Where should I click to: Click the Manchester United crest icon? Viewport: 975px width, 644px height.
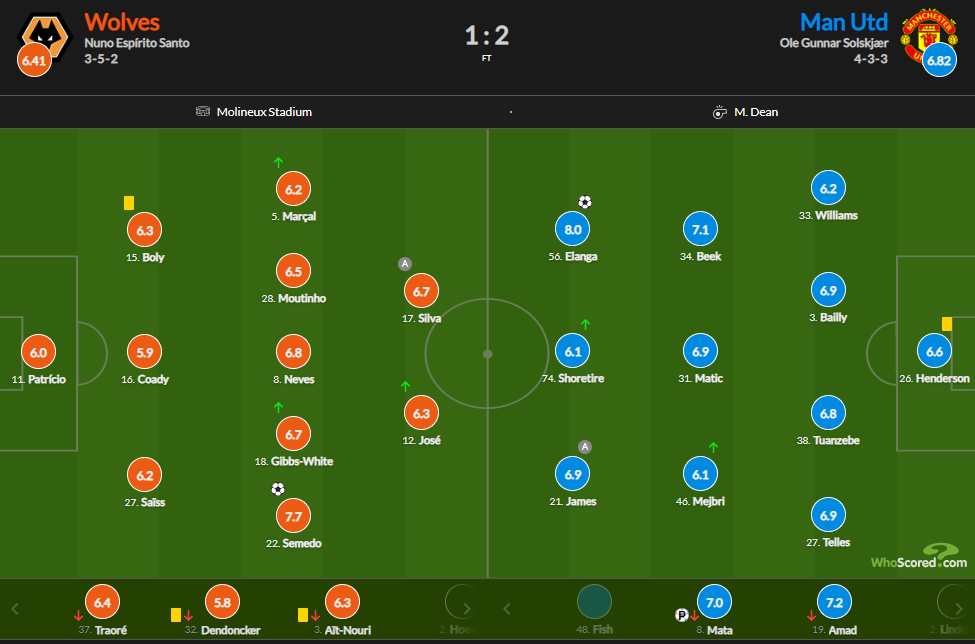929,35
